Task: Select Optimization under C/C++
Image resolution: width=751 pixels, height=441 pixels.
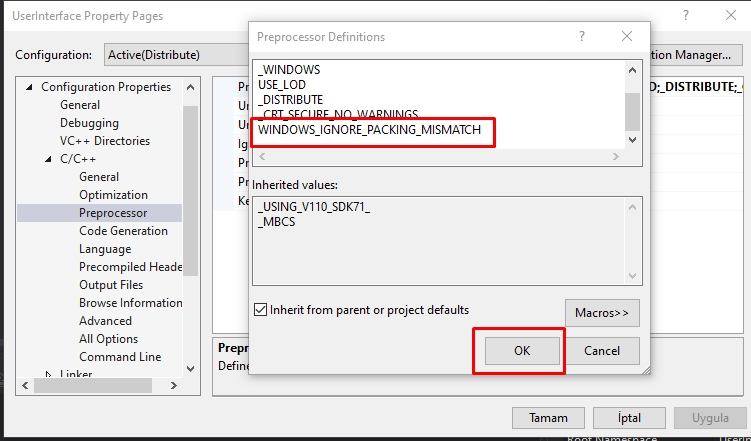Action: (x=113, y=195)
